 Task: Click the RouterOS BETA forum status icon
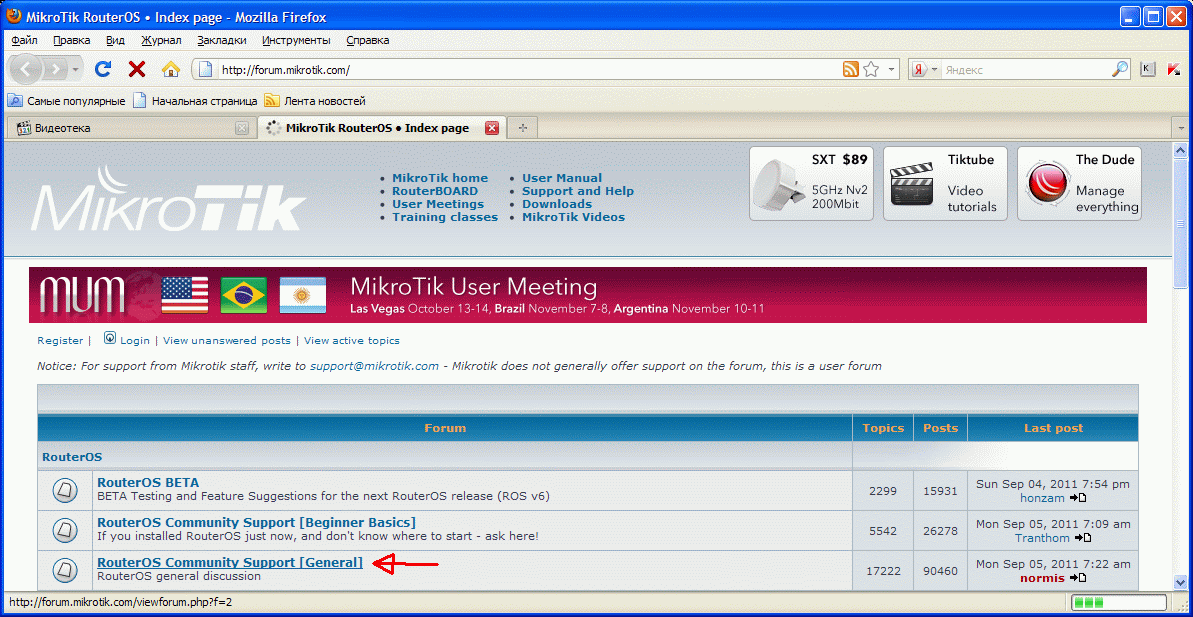coord(65,490)
